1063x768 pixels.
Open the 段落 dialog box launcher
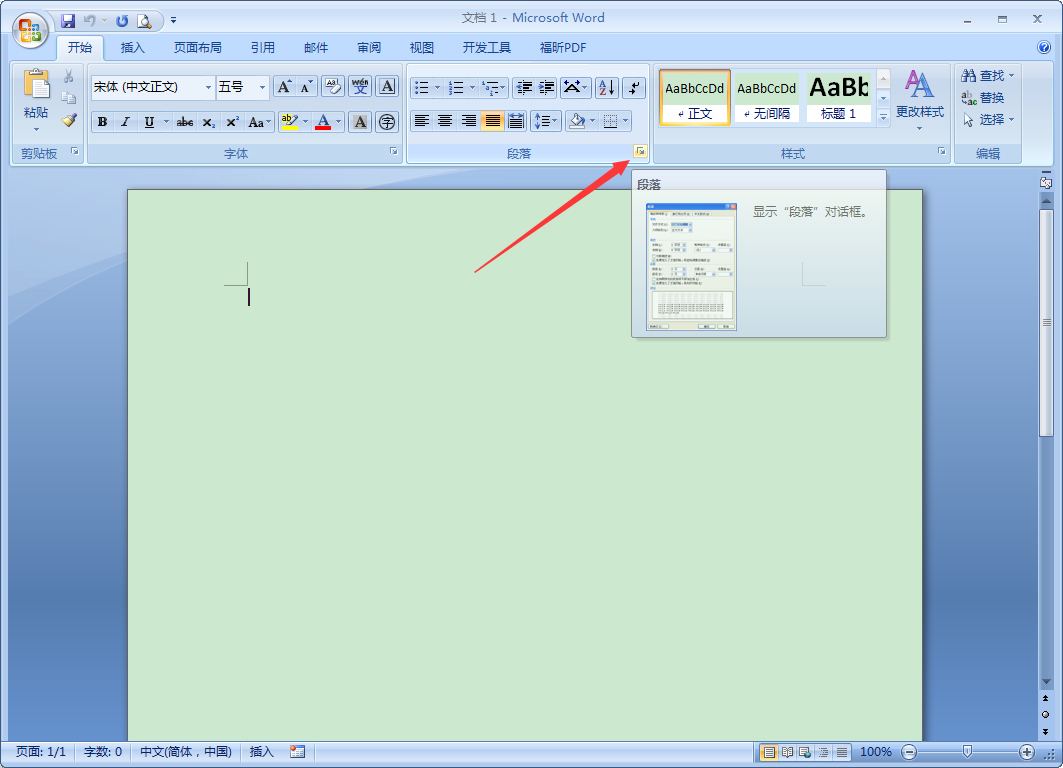(x=641, y=150)
